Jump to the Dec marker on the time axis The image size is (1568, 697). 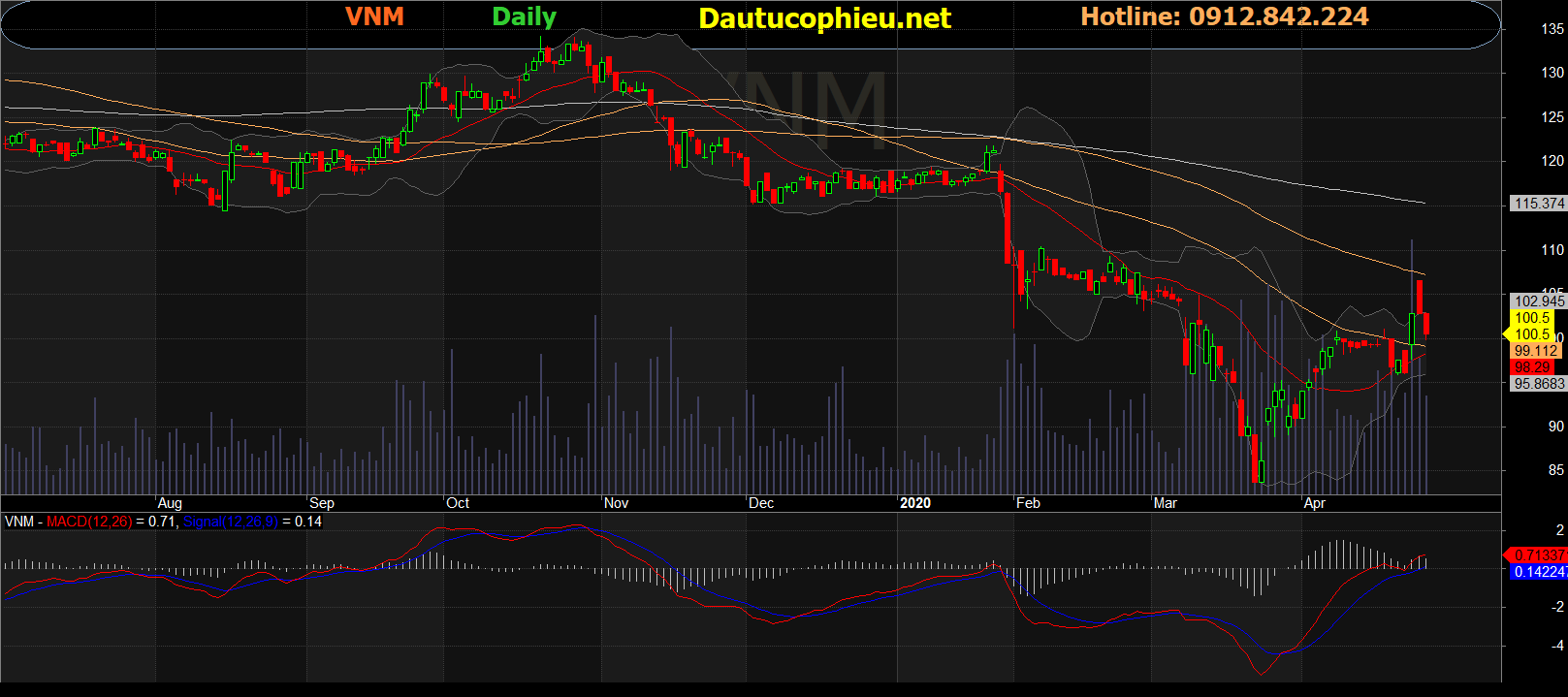pyautogui.click(x=761, y=503)
